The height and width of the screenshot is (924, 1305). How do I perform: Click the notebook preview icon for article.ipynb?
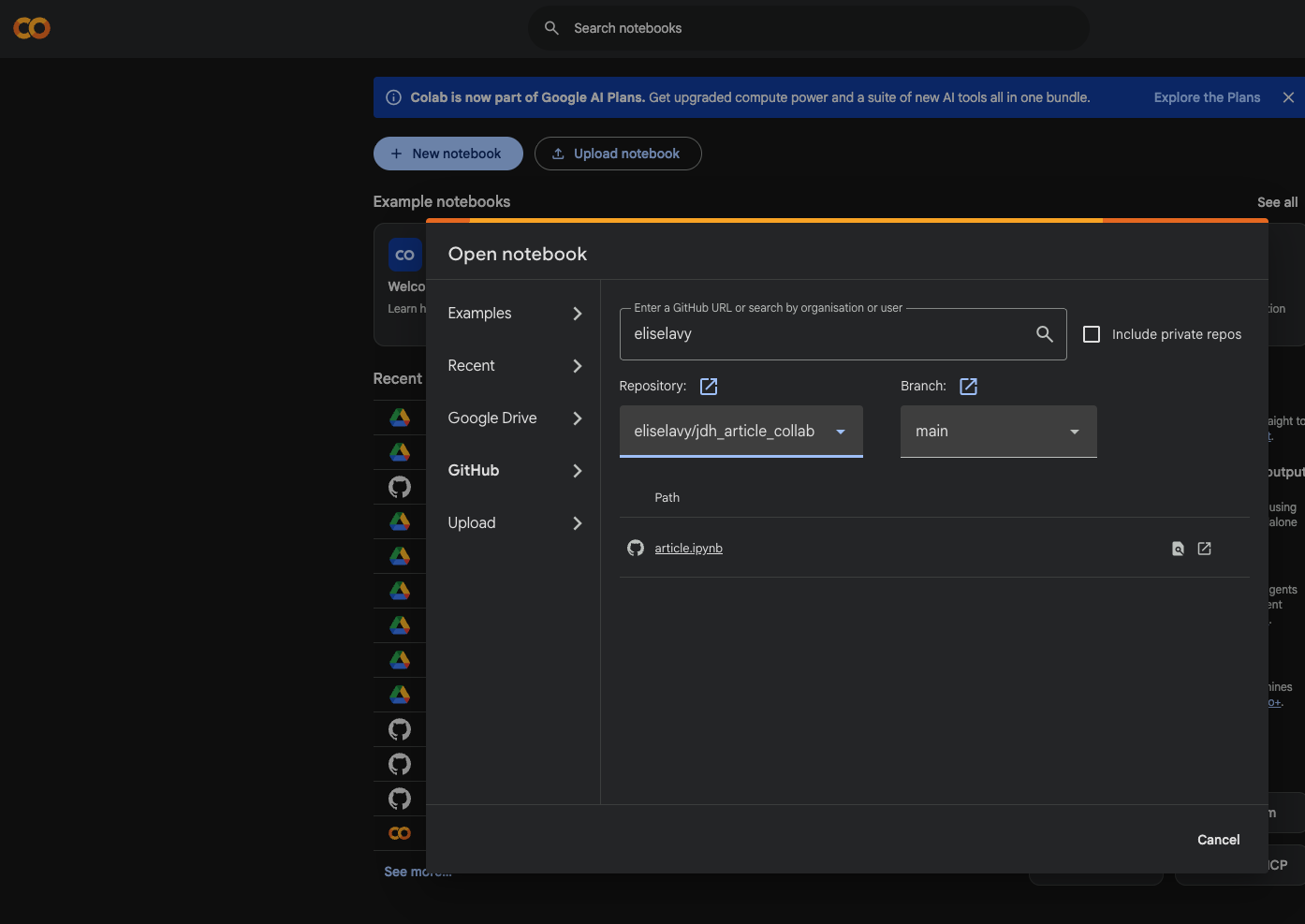click(1178, 549)
